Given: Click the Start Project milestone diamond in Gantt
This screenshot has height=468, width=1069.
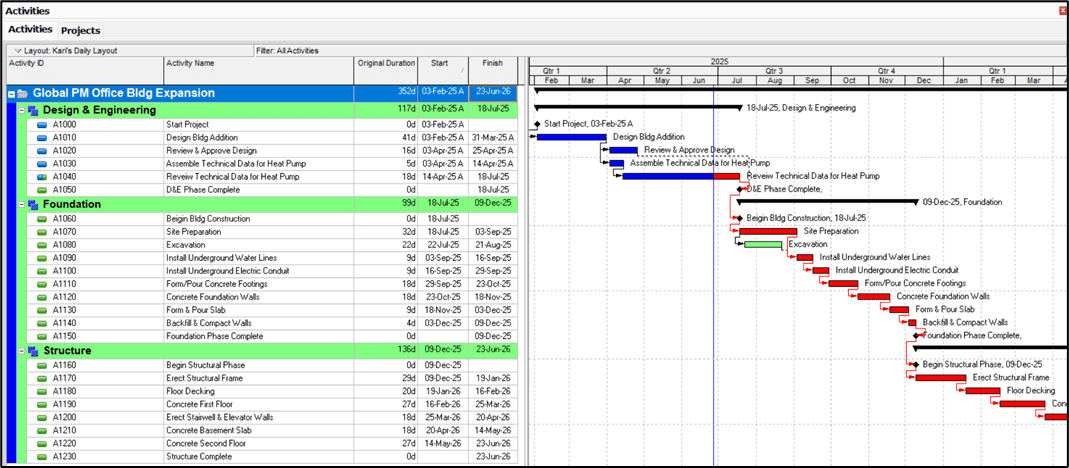Looking at the screenshot, I should pyautogui.click(x=537, y=124).
